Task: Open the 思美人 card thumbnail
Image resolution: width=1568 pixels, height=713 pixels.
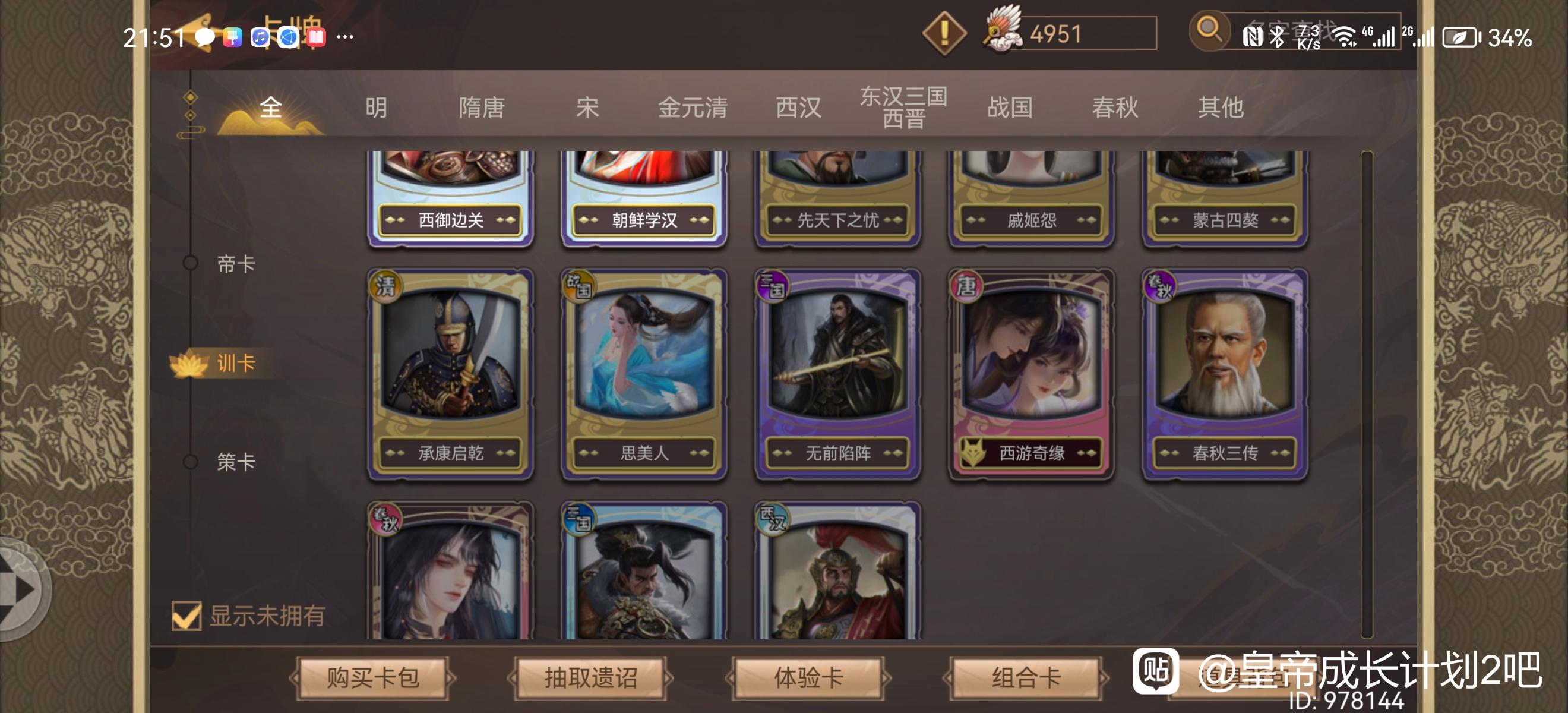Action: 644,374
